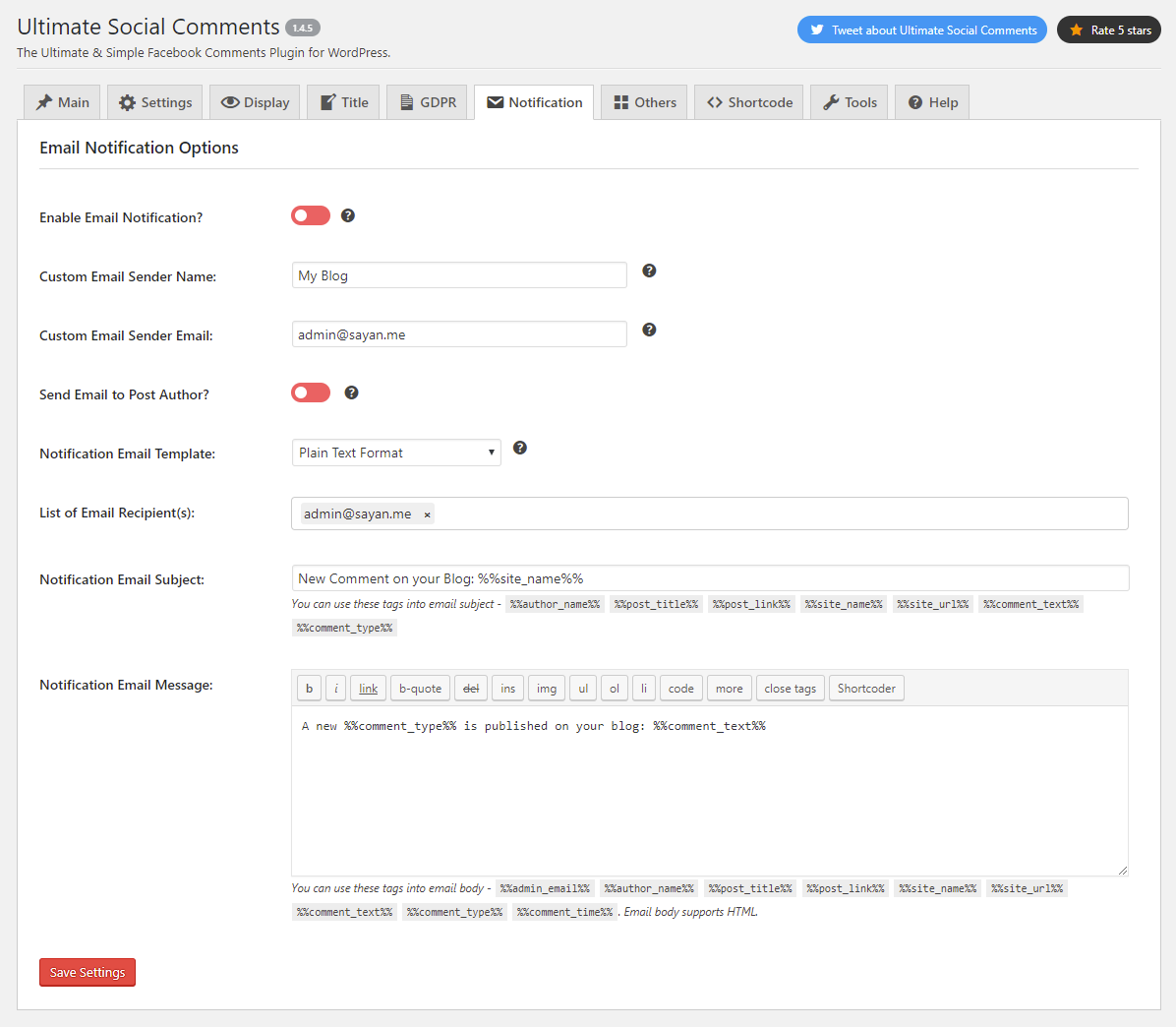Open the Notification Email Template dropdown
This screenshot has height=1027, width=1176.
tap(396, 453)
